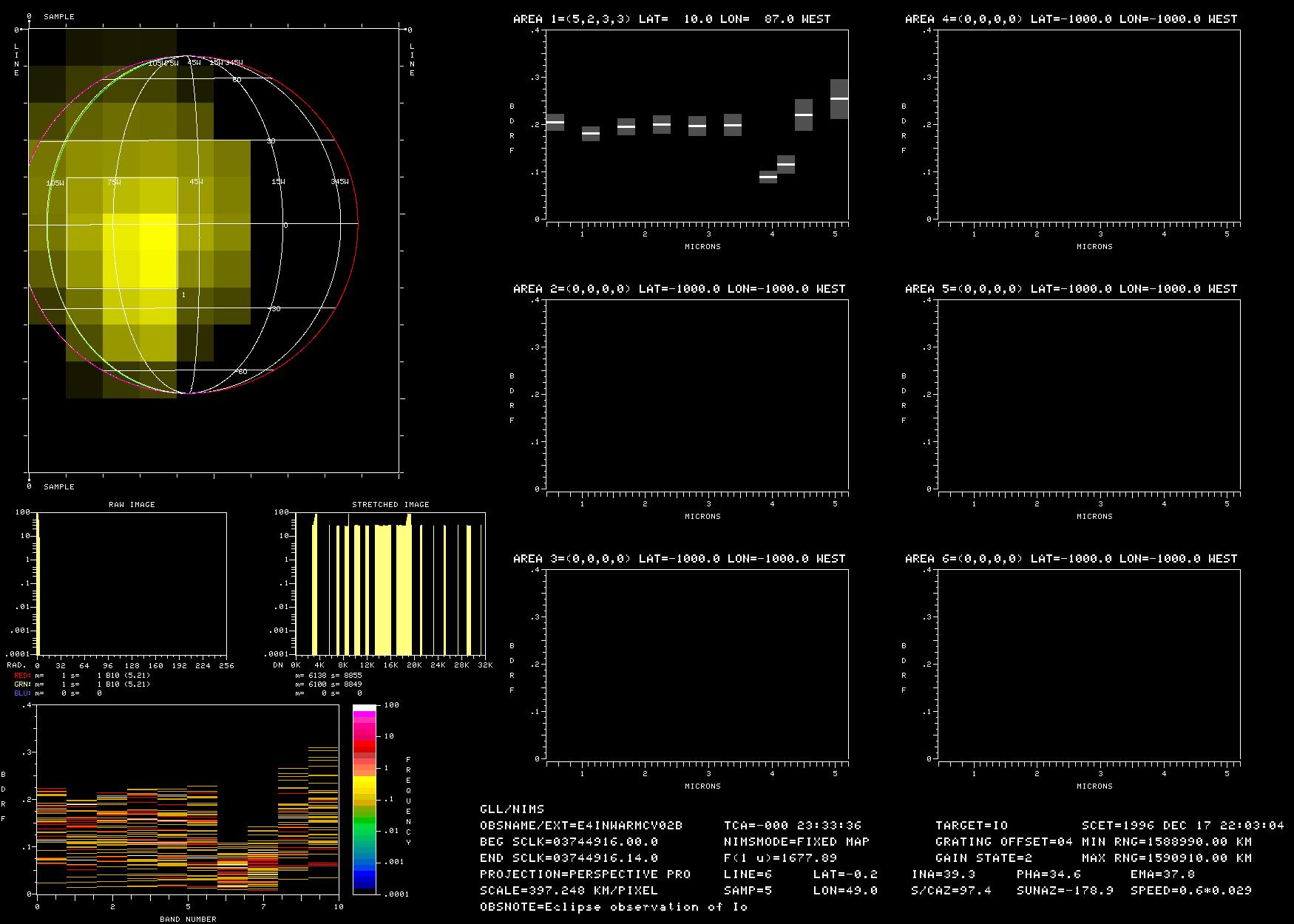Viewport: 1294px width, 924px height.
Task: Click the 345W longitude label on the equator
Action: point(339,182)
